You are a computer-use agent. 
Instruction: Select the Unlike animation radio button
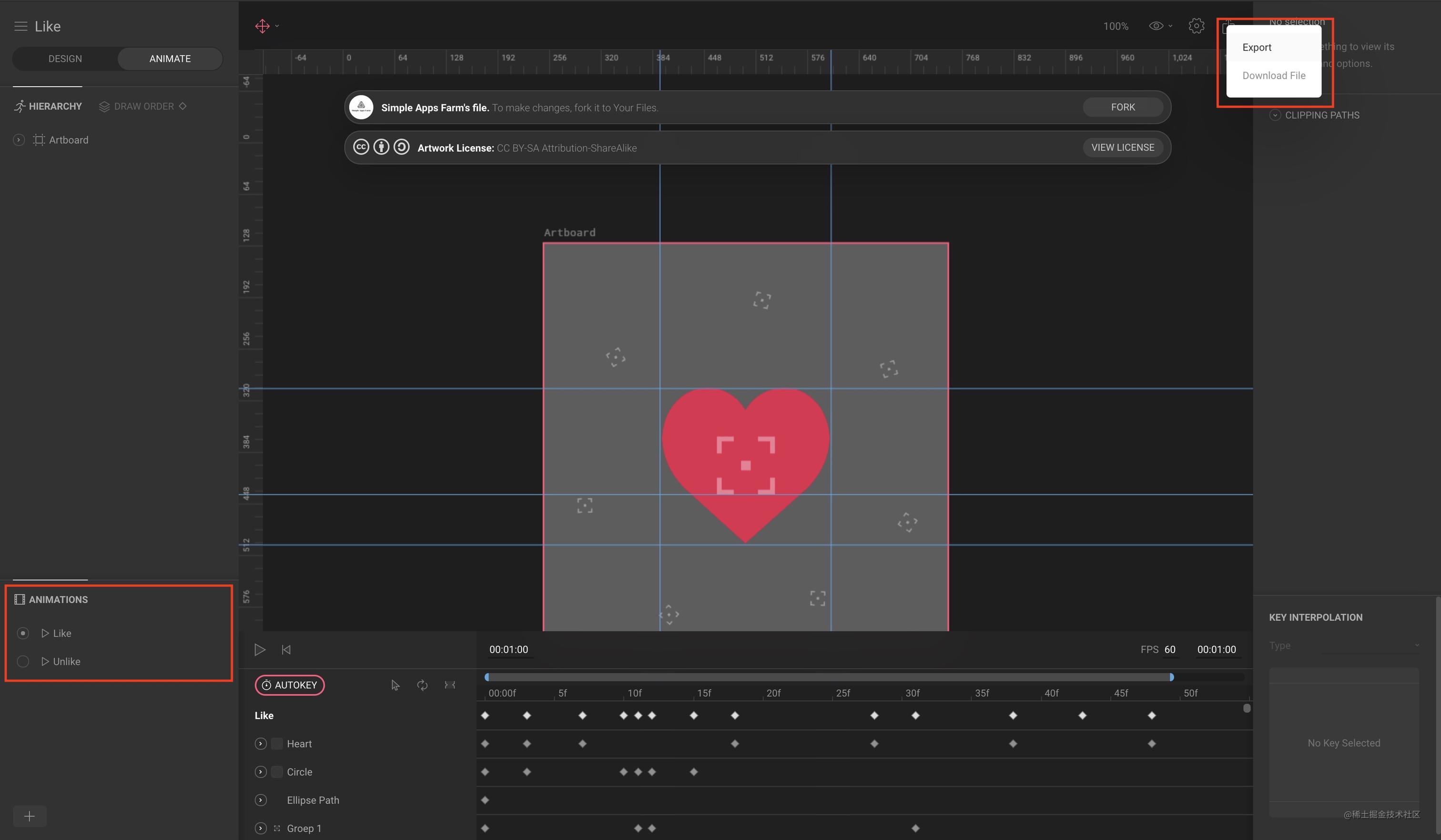pyautogui.click(x=23, y=661)
